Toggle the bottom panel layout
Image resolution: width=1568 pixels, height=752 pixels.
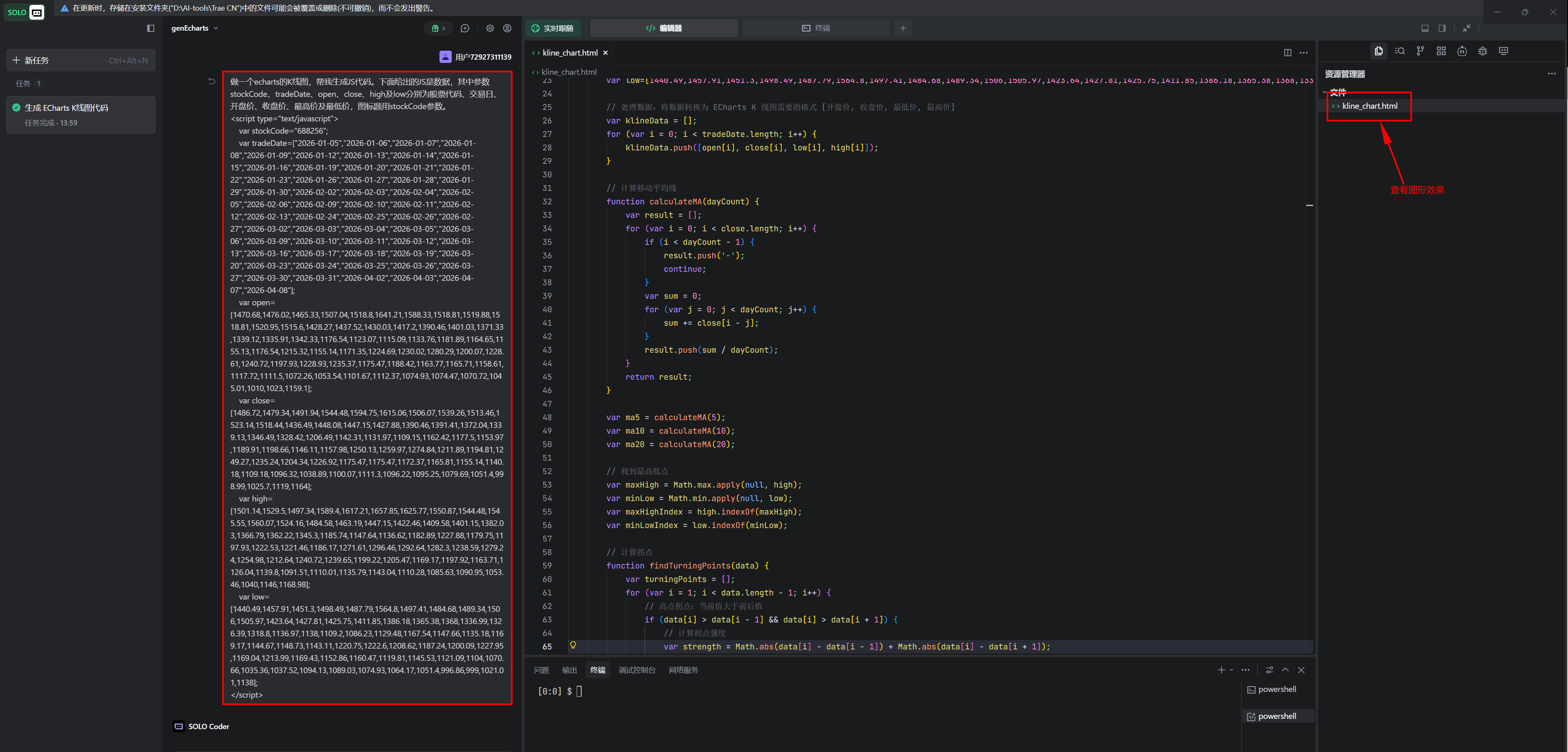[1425, 28]
